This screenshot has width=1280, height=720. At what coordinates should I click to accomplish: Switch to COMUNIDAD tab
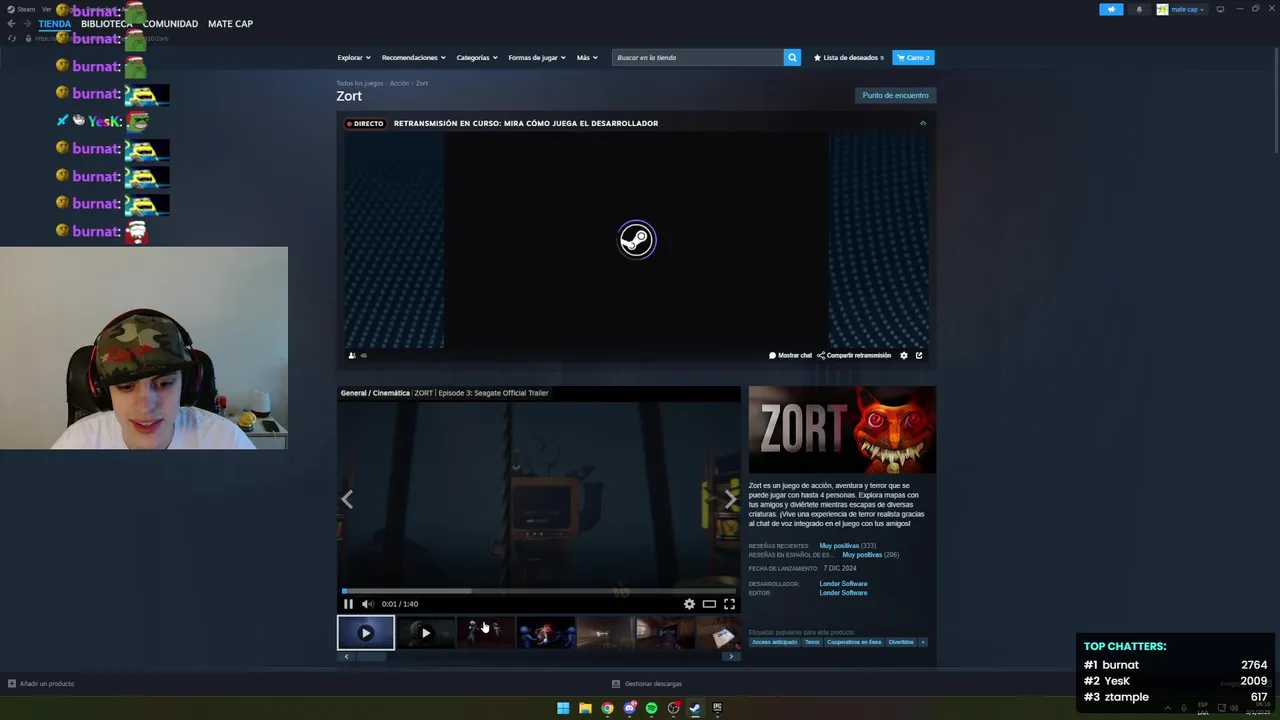pos(170,24)
